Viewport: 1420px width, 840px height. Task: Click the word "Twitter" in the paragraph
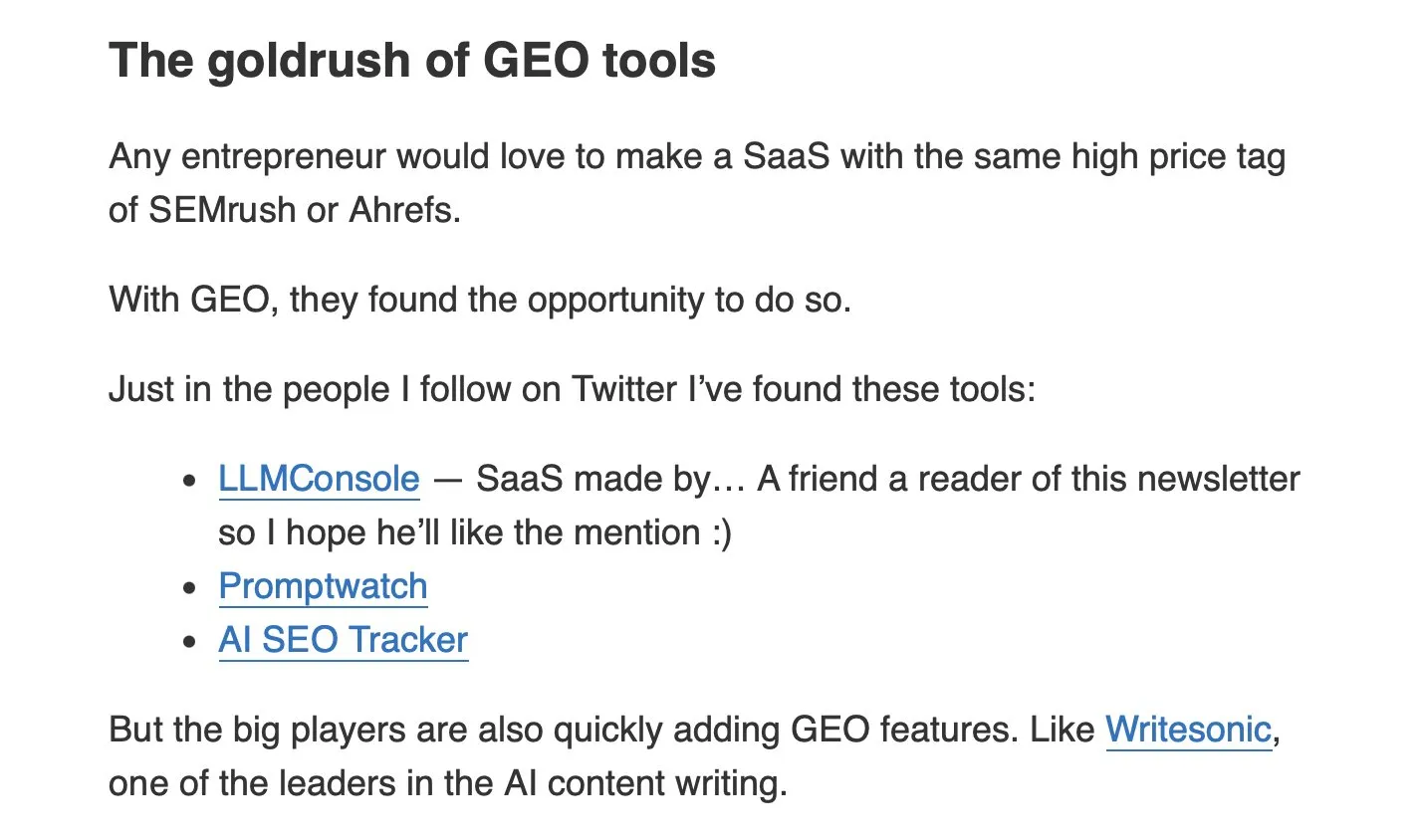tap(623, 389)
